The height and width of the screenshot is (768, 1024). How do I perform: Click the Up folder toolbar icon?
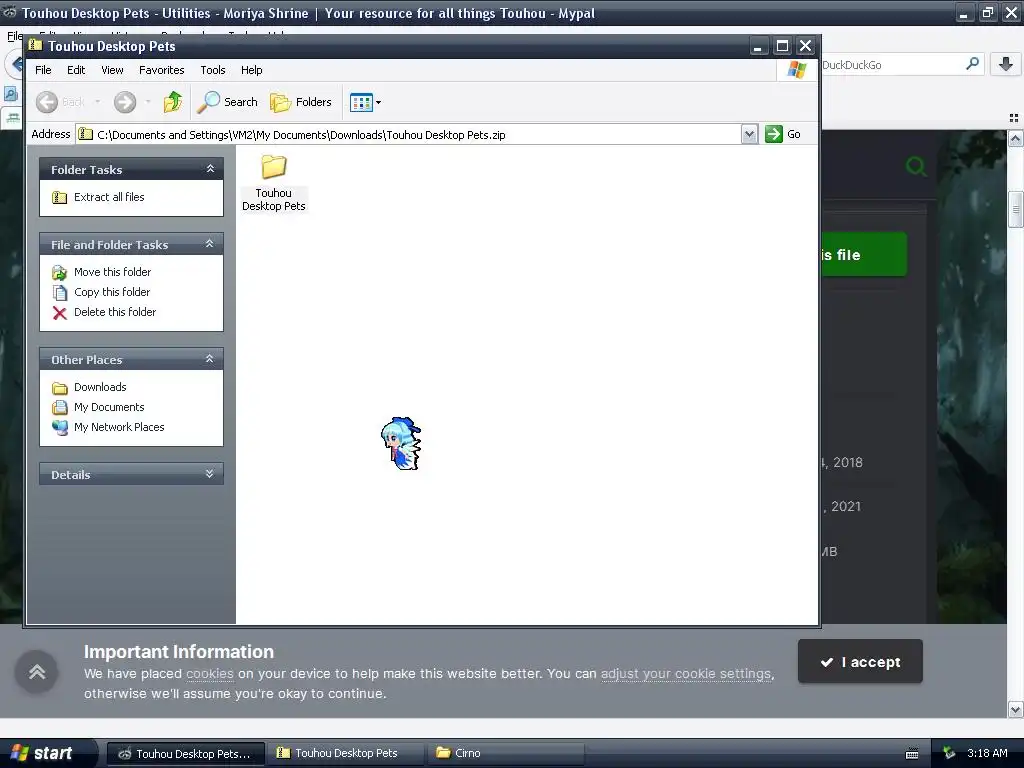[x=172, y=102]
